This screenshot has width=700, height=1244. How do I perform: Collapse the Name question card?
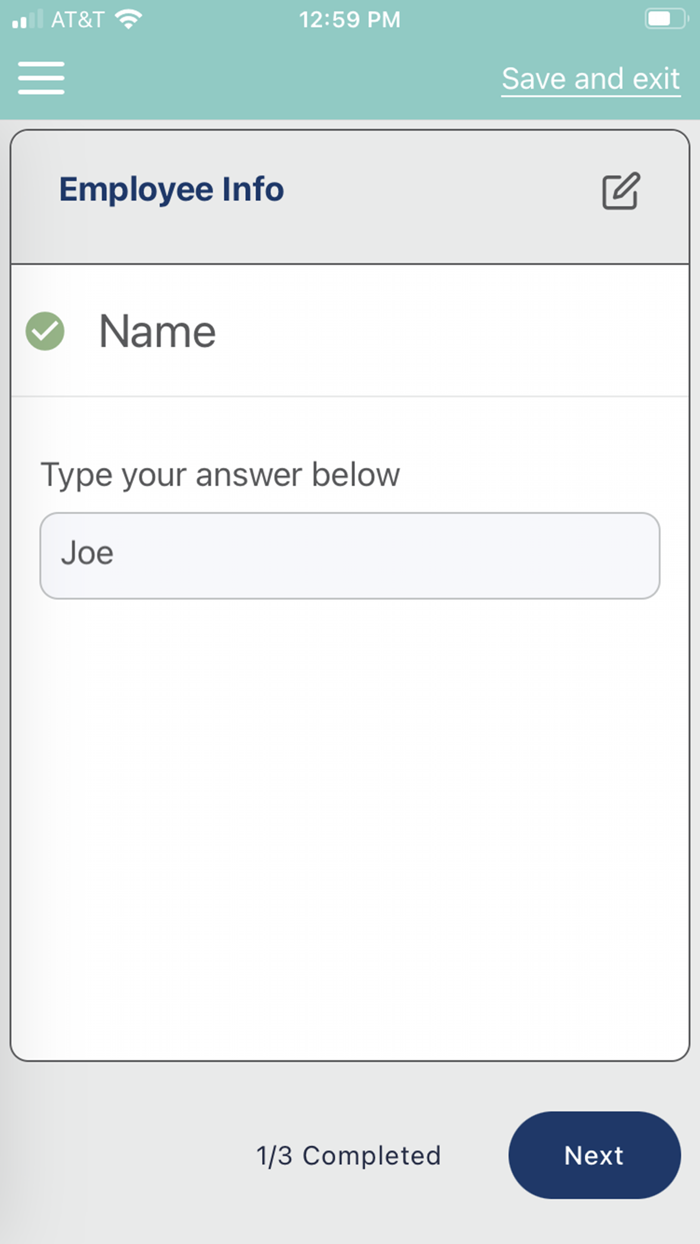[x=157, y=331]
